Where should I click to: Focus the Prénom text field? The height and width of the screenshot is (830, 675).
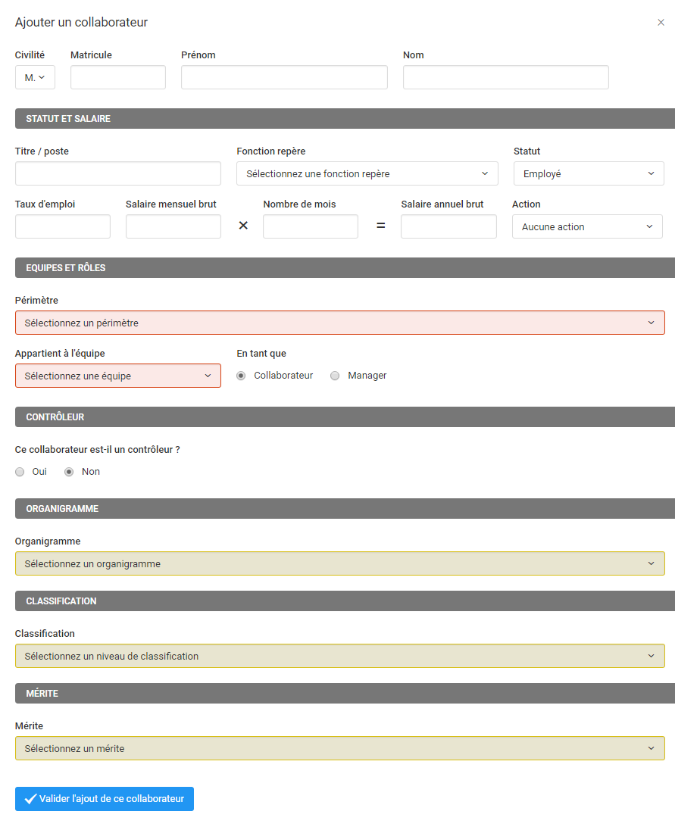[x=284, y=77]
